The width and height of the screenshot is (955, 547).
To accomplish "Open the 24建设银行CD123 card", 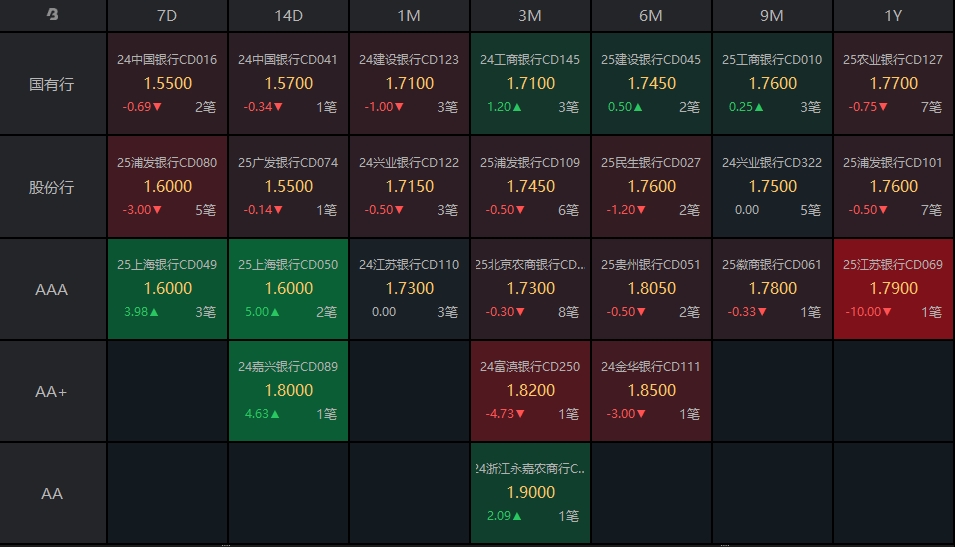I will click(x=409, y=83).
